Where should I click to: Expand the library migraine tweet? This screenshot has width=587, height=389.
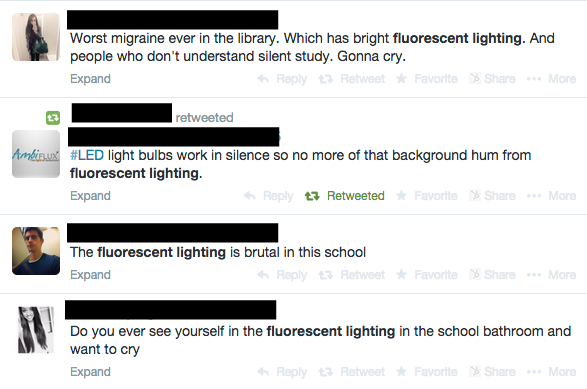pos(90,79)
